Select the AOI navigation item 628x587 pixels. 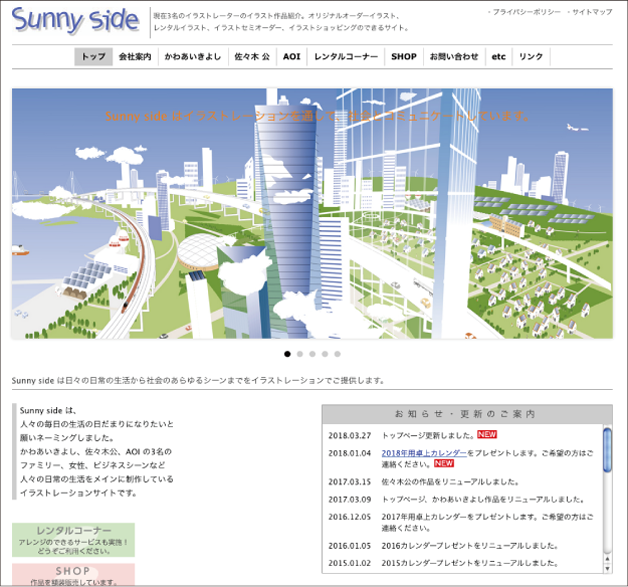(292, 56)
